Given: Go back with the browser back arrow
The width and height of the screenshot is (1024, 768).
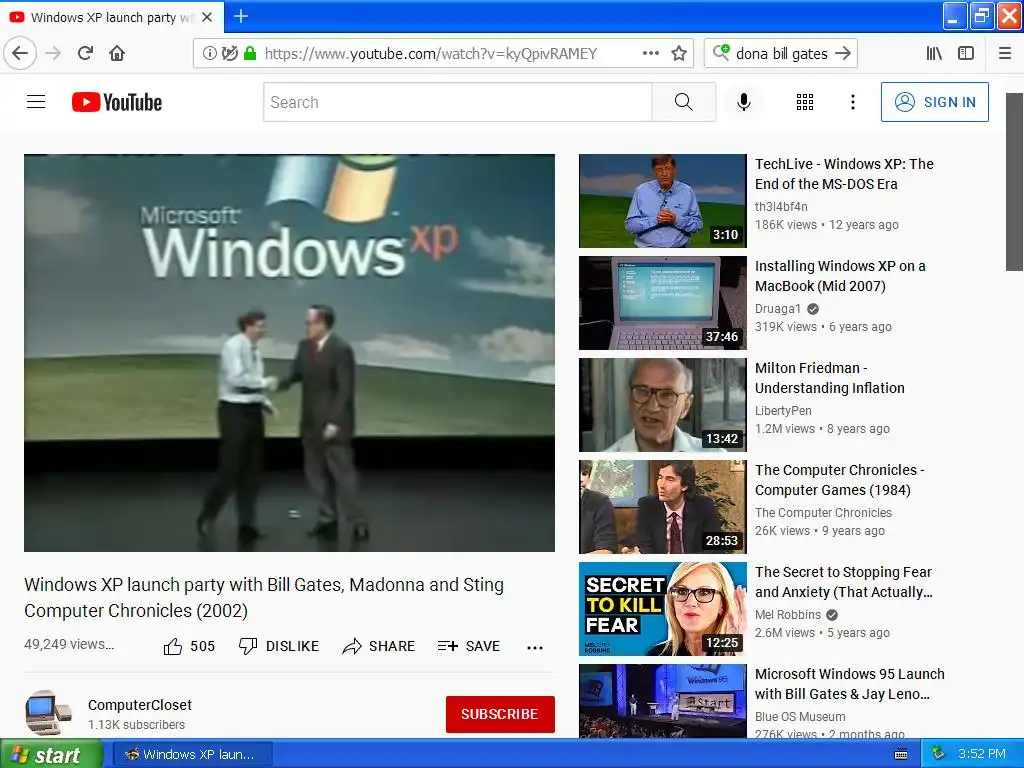Looking at the screenshot, I should (20, 53).
